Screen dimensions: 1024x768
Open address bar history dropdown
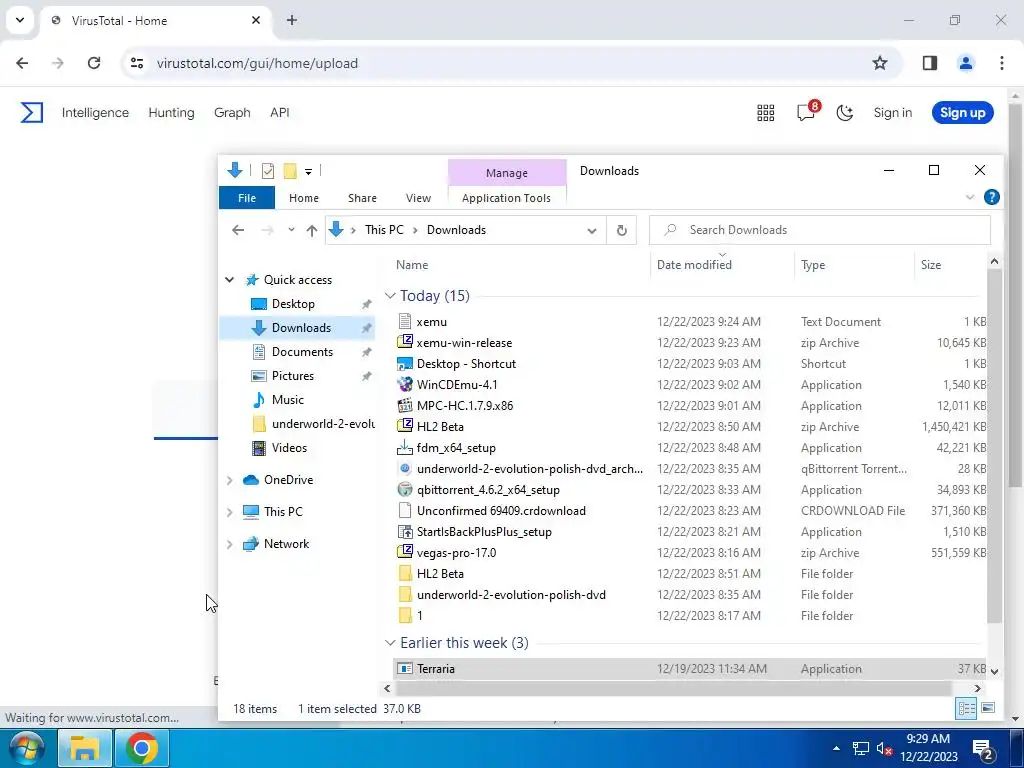tap(592, 231)
